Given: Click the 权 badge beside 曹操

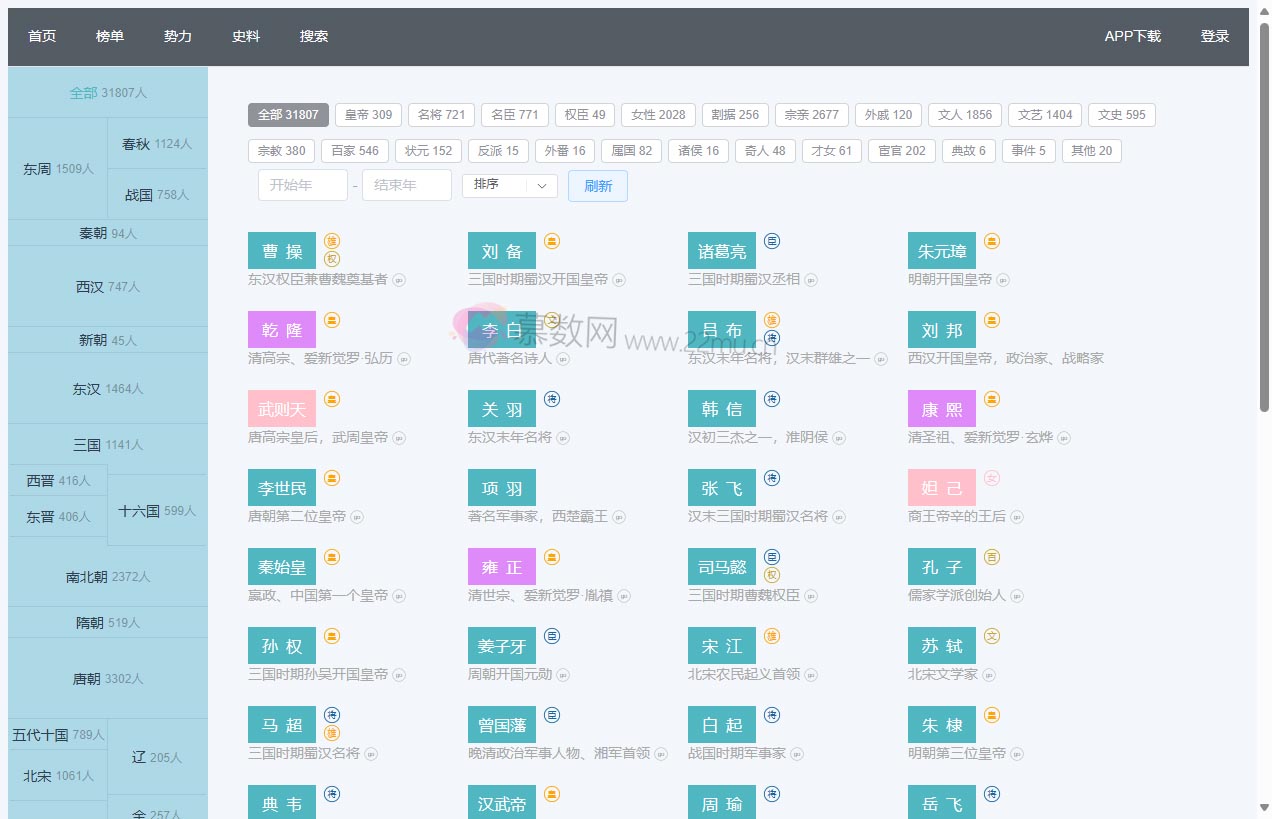Looking at the screenshot, I should (332, 259).
